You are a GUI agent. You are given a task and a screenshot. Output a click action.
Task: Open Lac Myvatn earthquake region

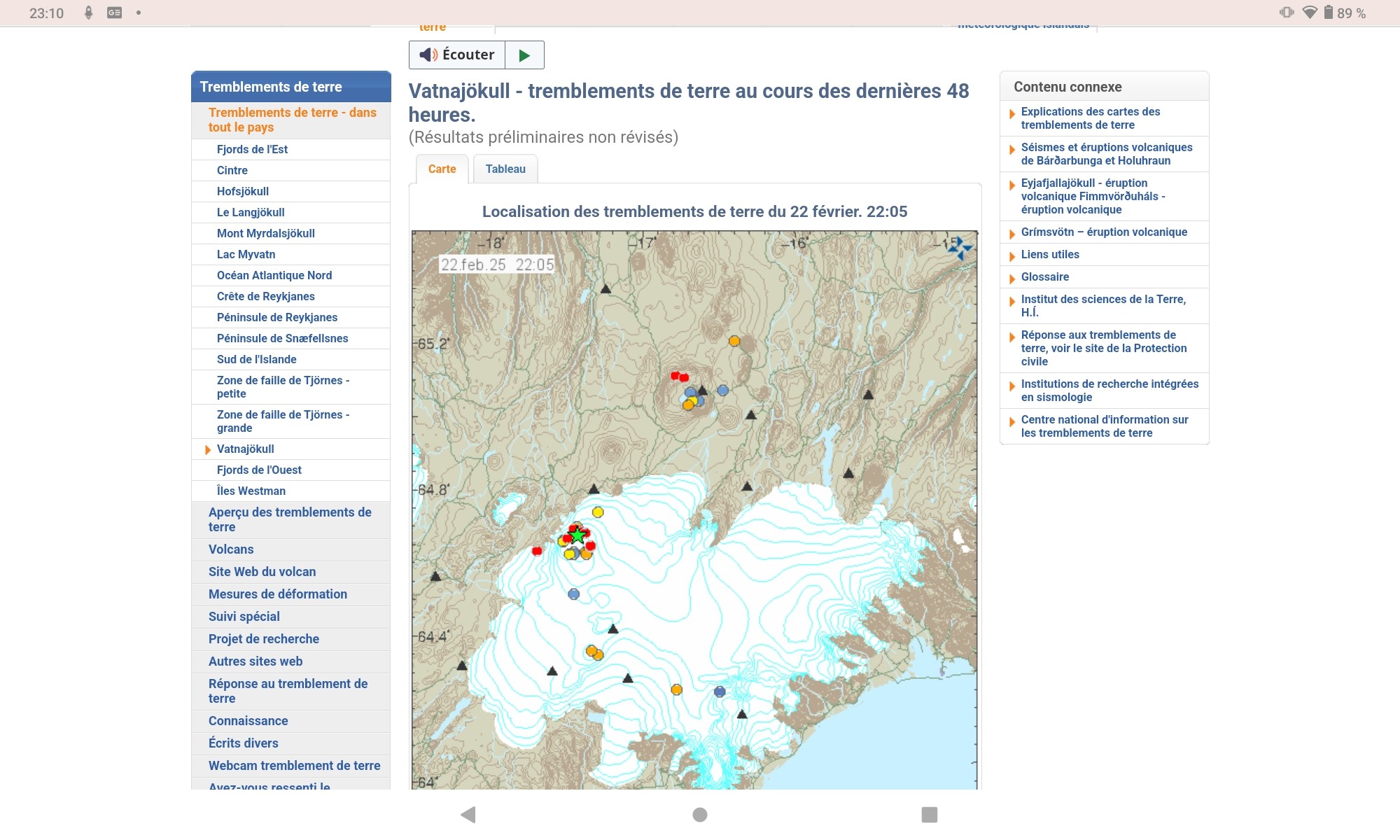coord(246,254)
